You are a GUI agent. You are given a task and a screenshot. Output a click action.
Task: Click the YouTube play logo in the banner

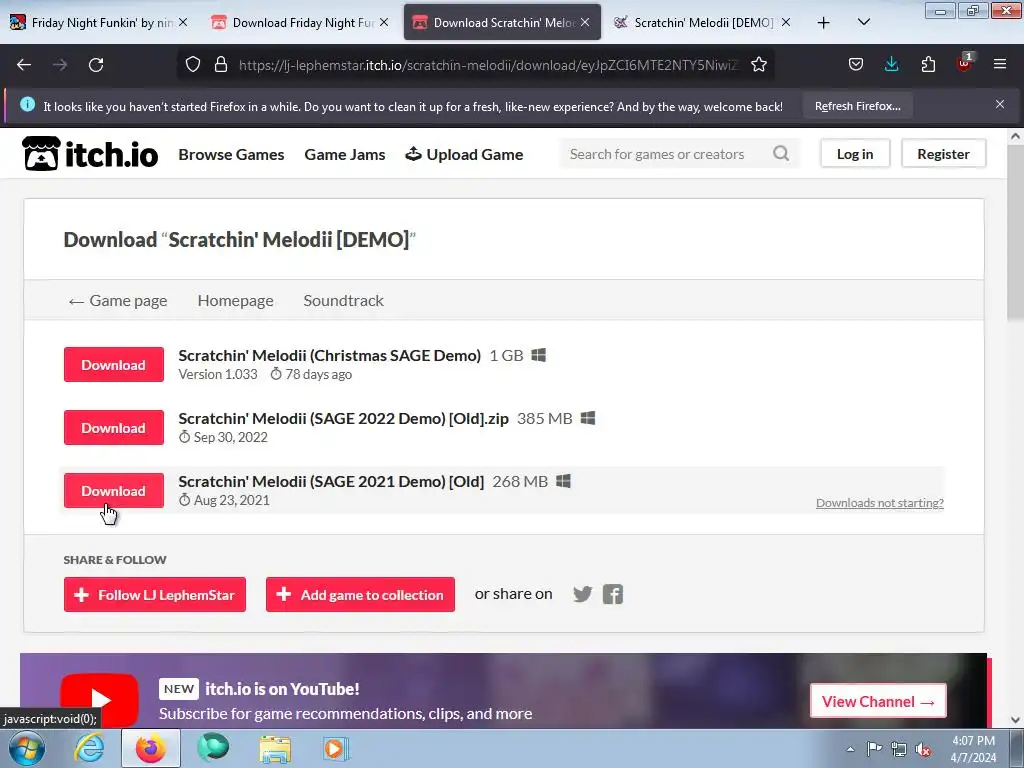[99, 700]
